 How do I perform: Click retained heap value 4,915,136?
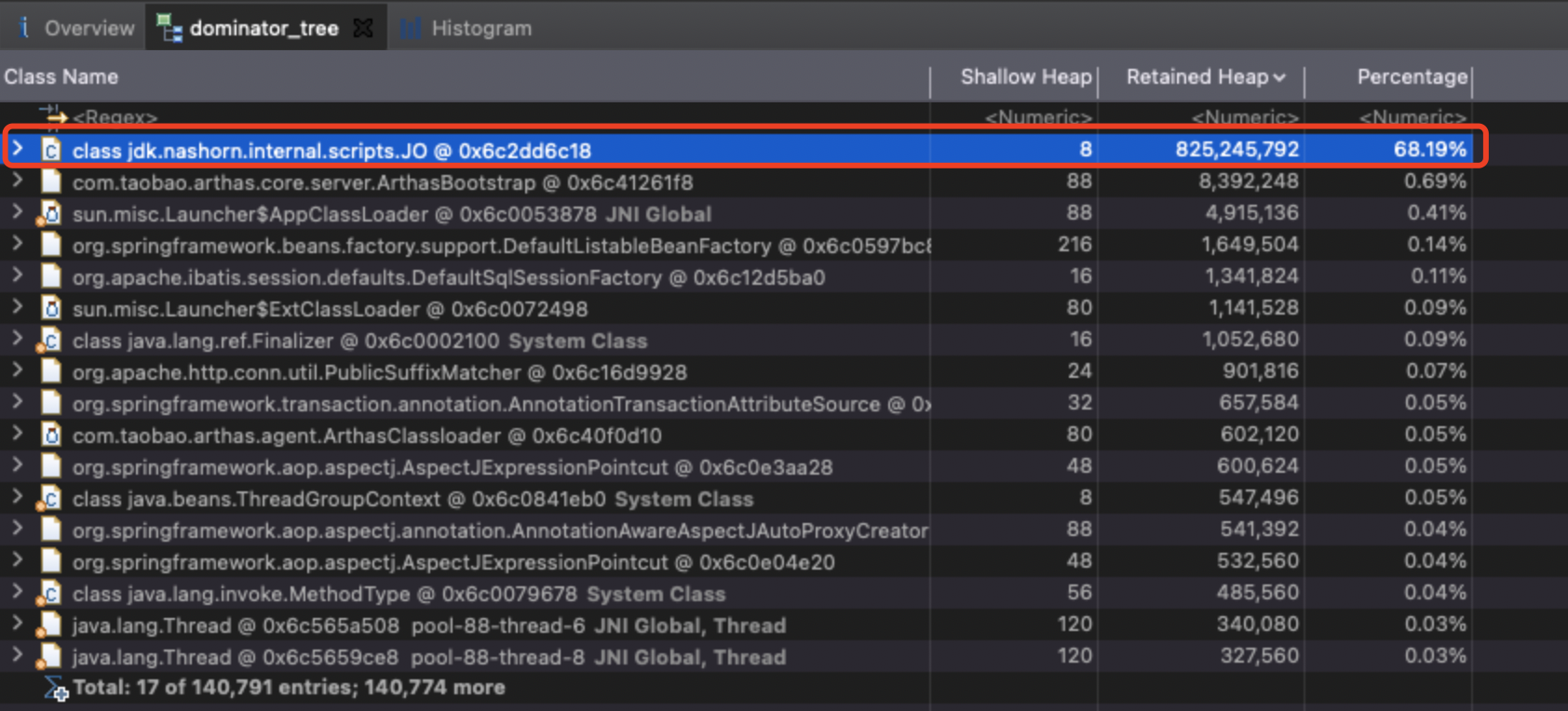(x=1251, y=212)
